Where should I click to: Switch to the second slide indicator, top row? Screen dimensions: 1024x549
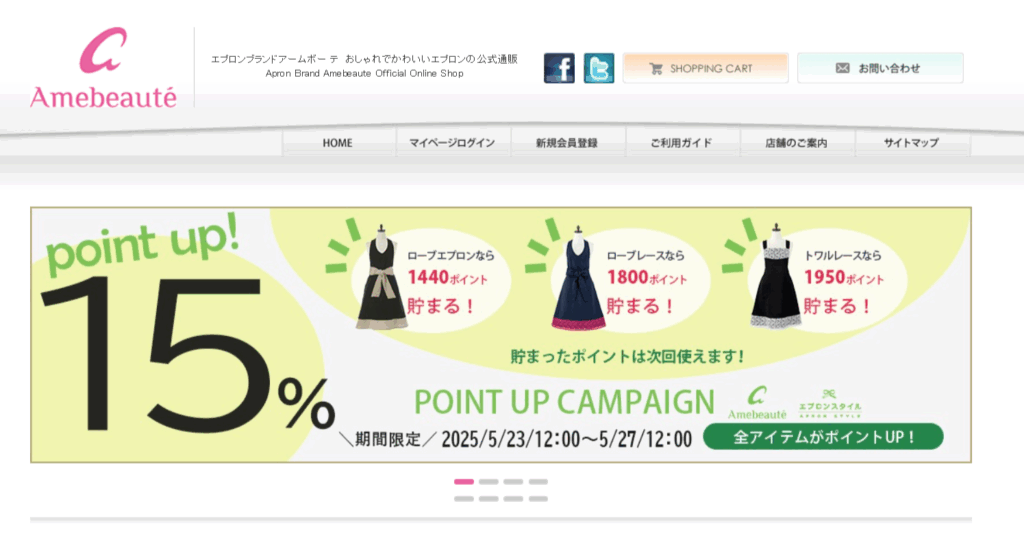[488, 482]
